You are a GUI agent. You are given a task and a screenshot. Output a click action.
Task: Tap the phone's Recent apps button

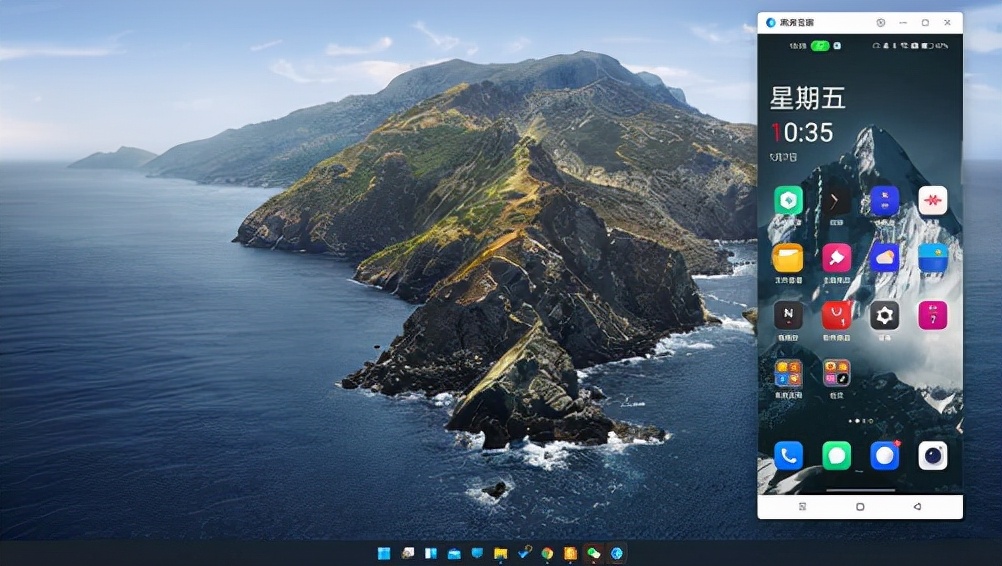[x=803, y=507]
